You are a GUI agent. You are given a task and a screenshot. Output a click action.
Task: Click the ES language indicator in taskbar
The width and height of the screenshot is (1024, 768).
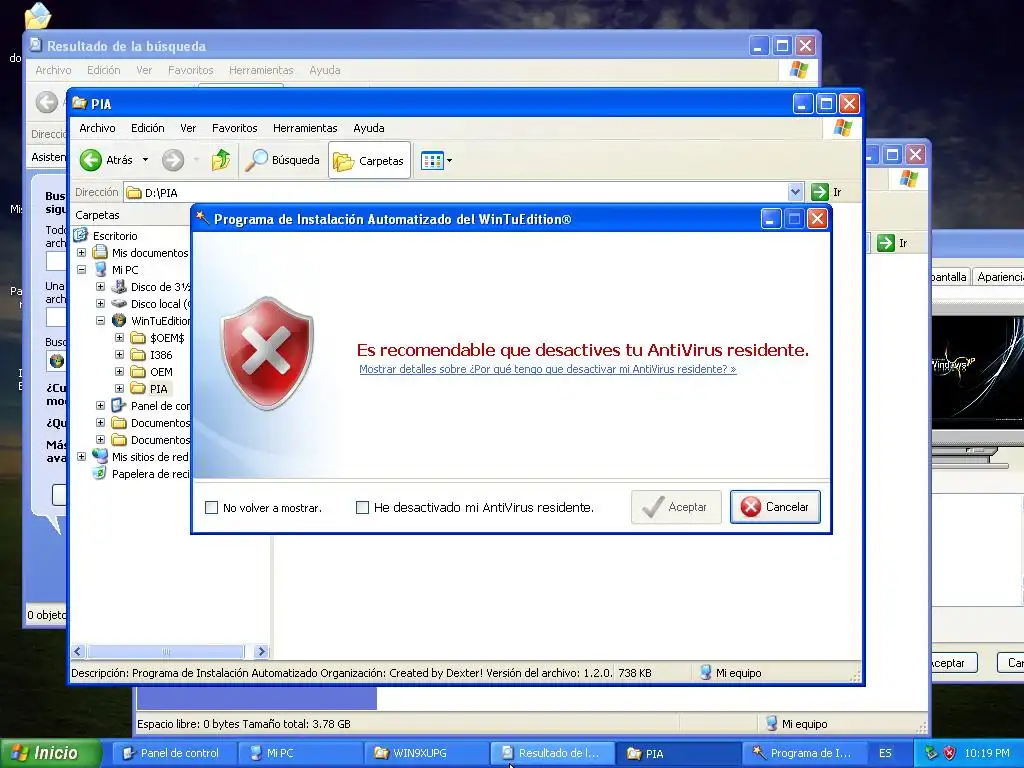(885, 753)
